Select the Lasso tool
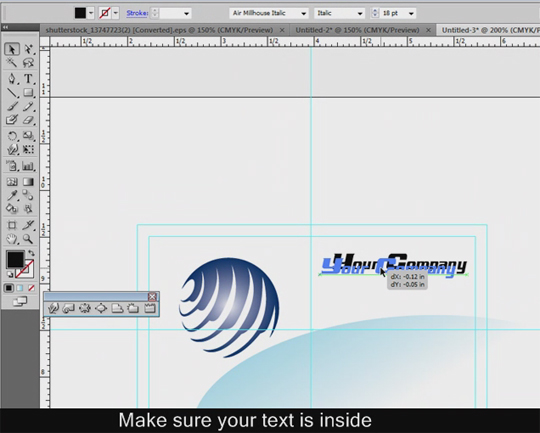 tap(29, 63)
